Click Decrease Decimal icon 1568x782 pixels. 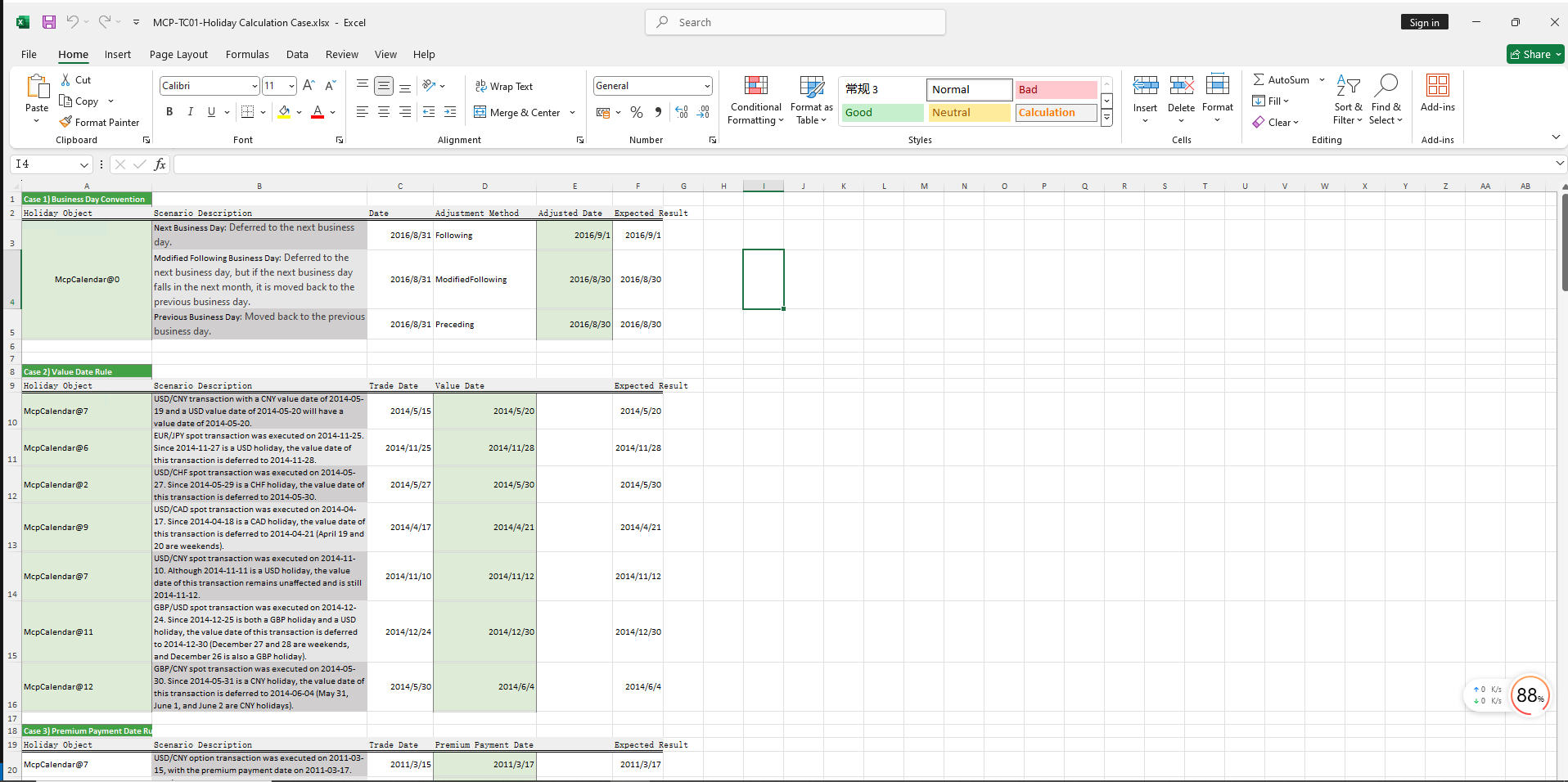703,112
